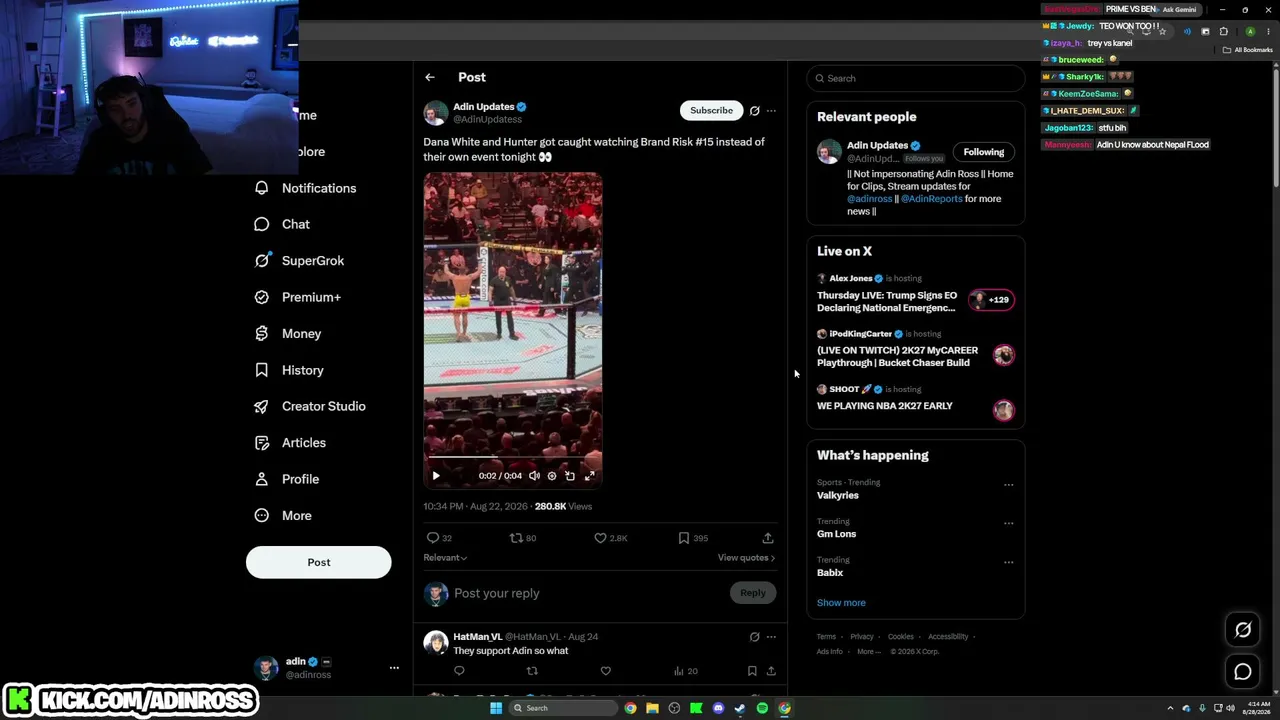The image size is (1280, 720).
Task: Click Show more under What's happening
Action: (841, 603)
